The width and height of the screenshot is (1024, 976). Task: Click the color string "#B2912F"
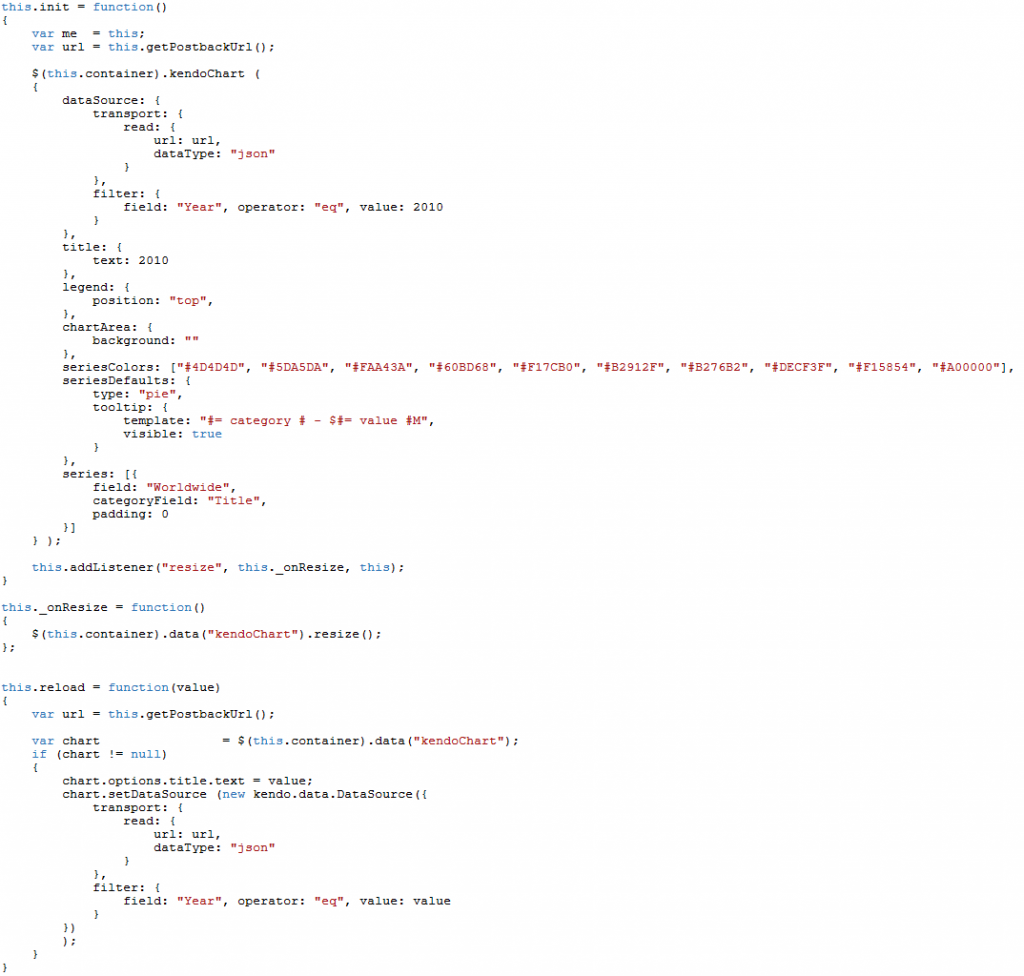coord(630,367)
